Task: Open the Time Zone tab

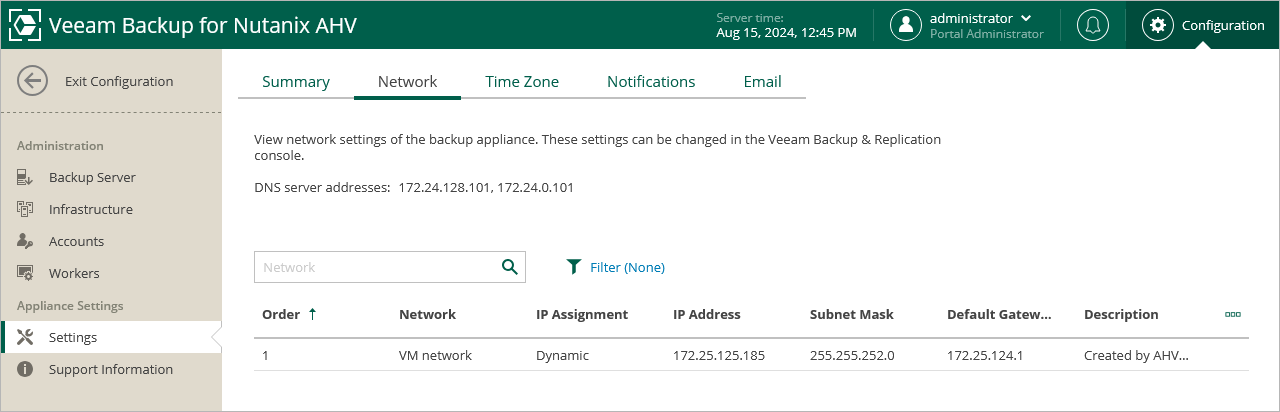Action: tap(522, 82)
